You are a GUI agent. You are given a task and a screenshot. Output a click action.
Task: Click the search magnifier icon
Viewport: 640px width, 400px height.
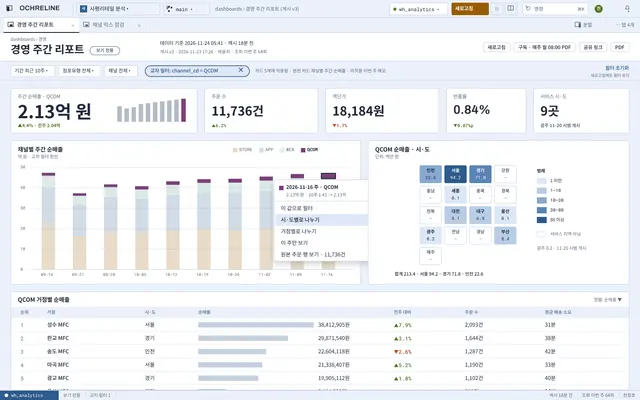click(528, 8)
